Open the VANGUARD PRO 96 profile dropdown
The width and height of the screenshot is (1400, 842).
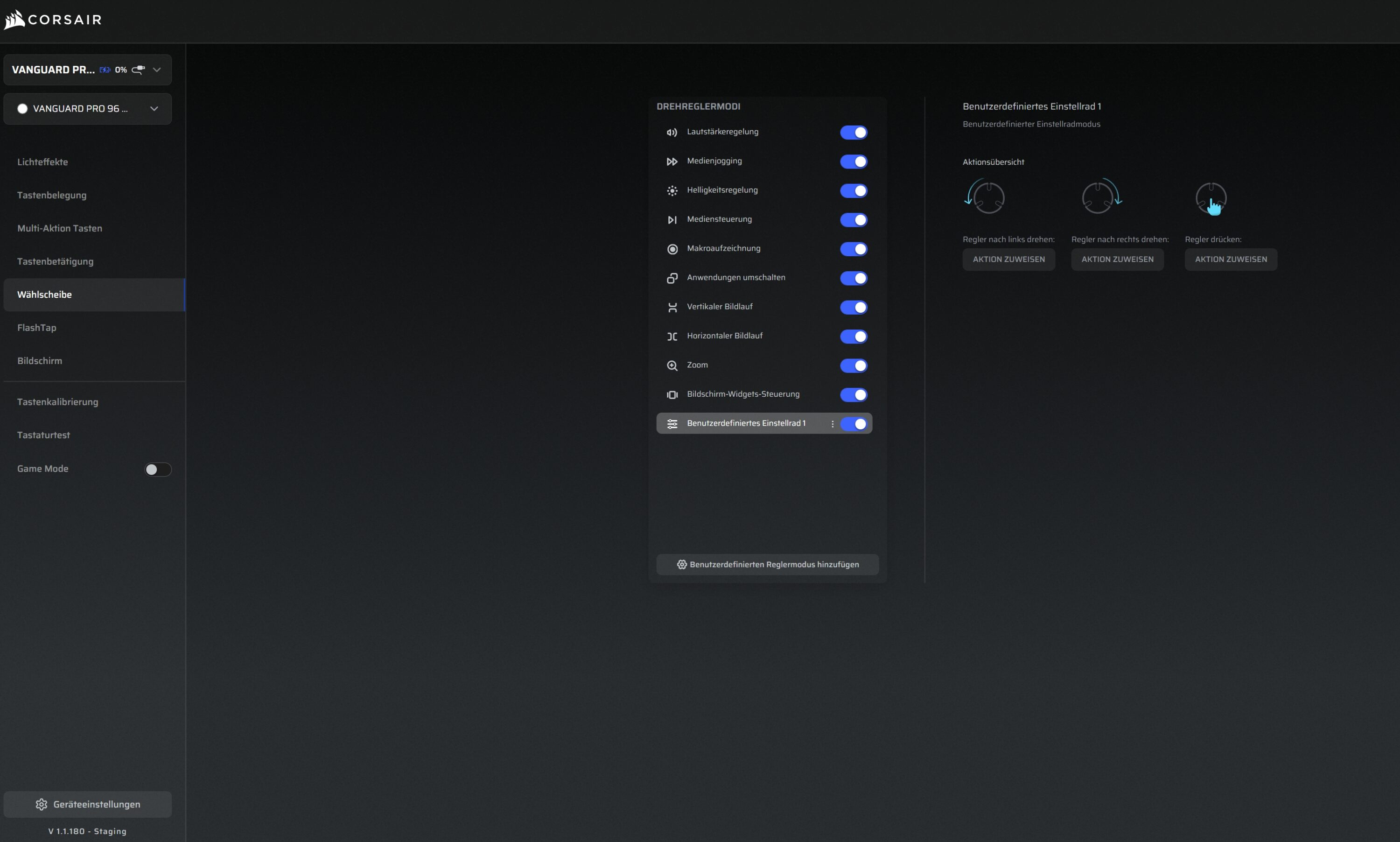click(x=154, y=109)
